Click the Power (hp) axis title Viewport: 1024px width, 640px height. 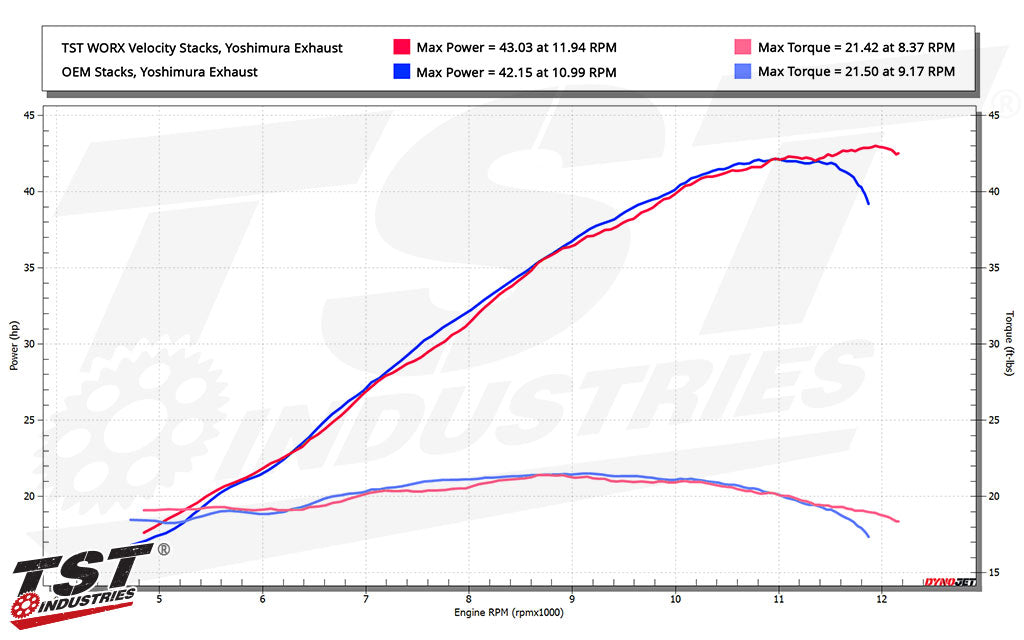[x=15, y=345]
